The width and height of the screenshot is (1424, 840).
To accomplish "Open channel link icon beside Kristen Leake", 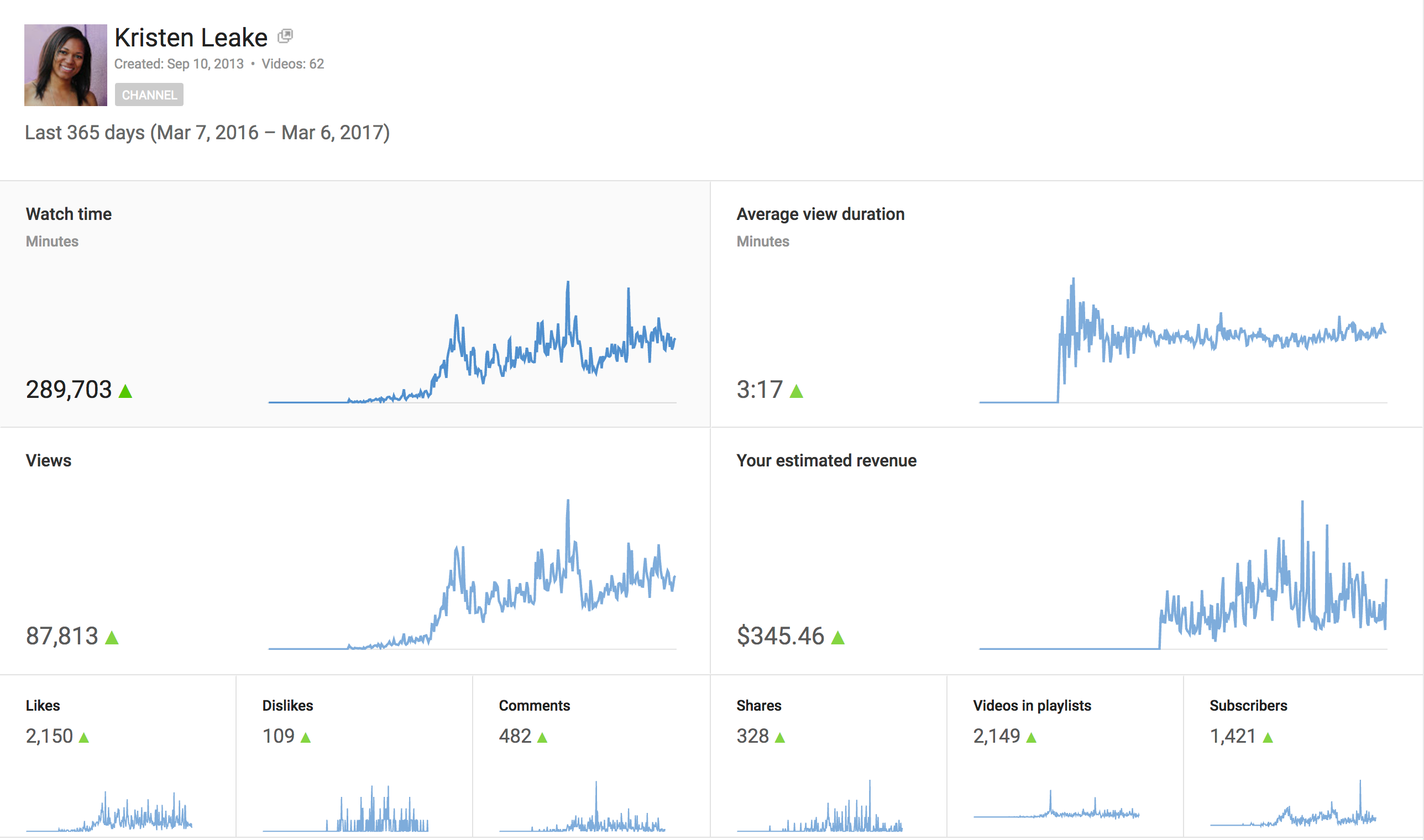I will (x=285, y=36).
